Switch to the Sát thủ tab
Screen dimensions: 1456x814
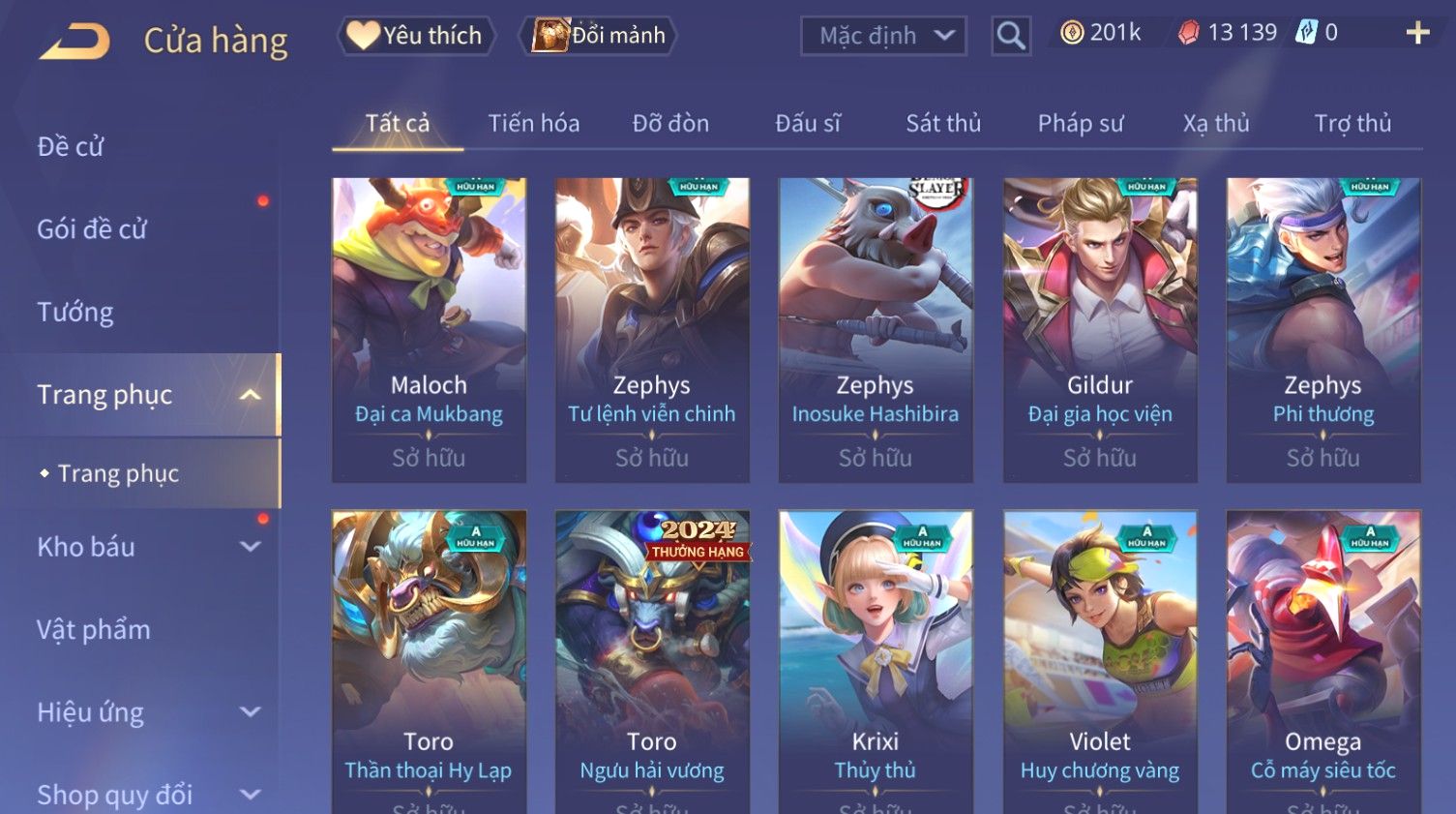click(x=943, y=124)
